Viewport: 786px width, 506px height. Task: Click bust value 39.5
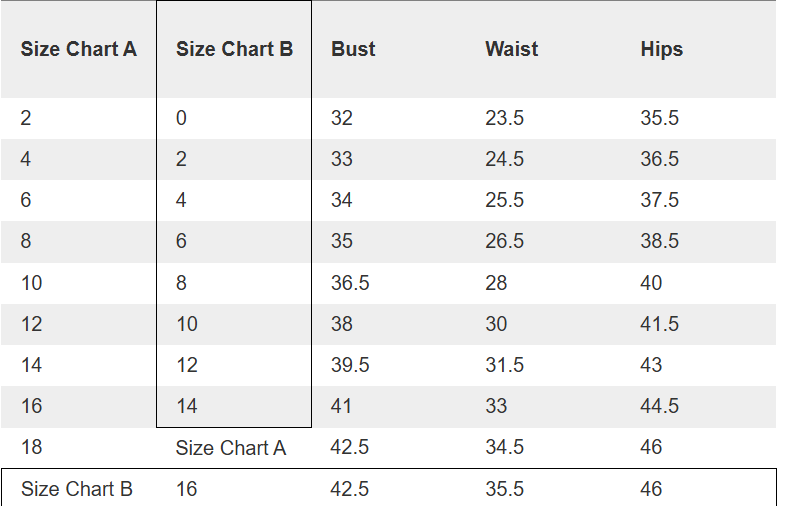point(350,365)
